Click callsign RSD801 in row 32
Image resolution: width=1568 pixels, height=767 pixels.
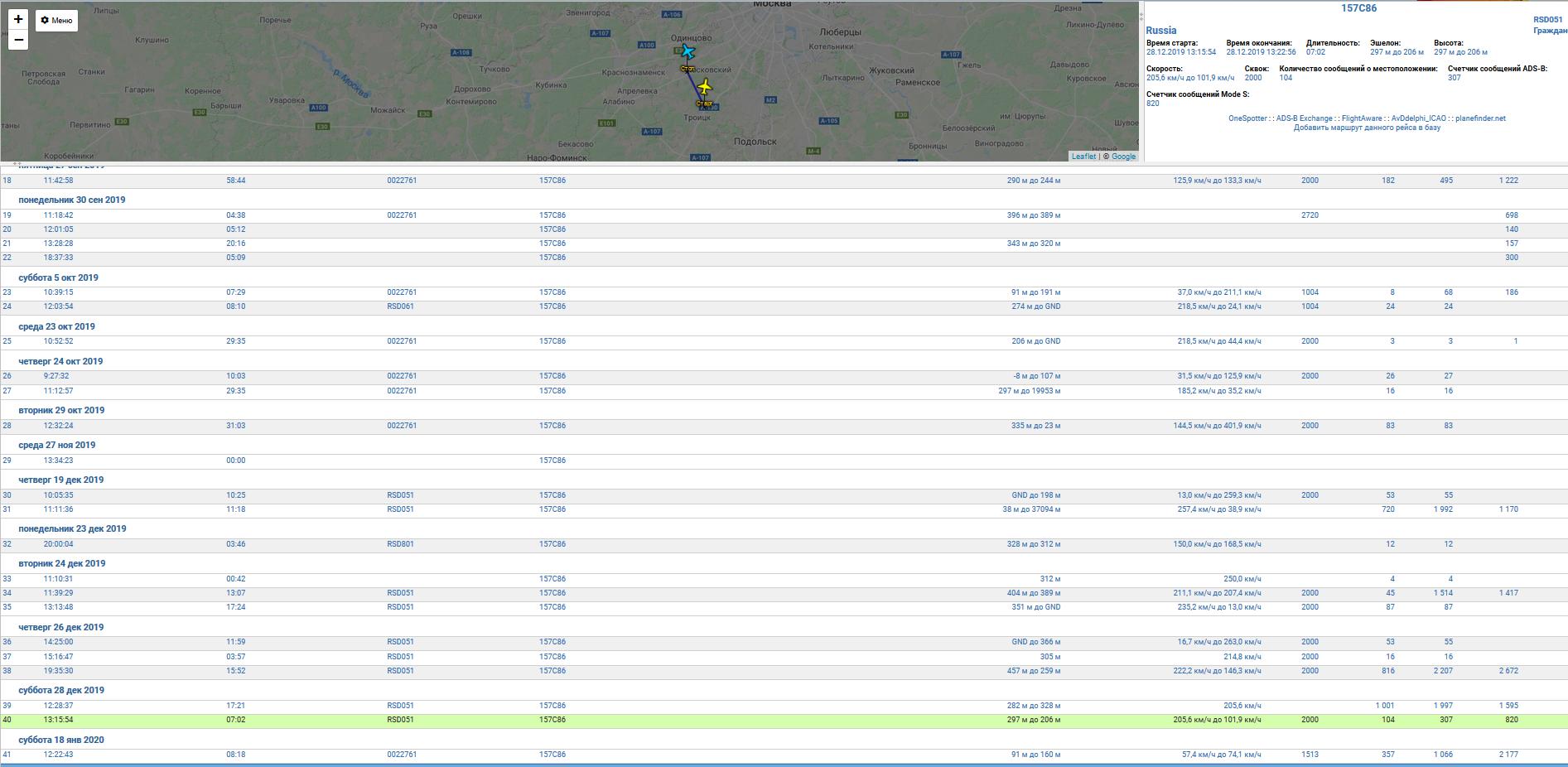400,544
